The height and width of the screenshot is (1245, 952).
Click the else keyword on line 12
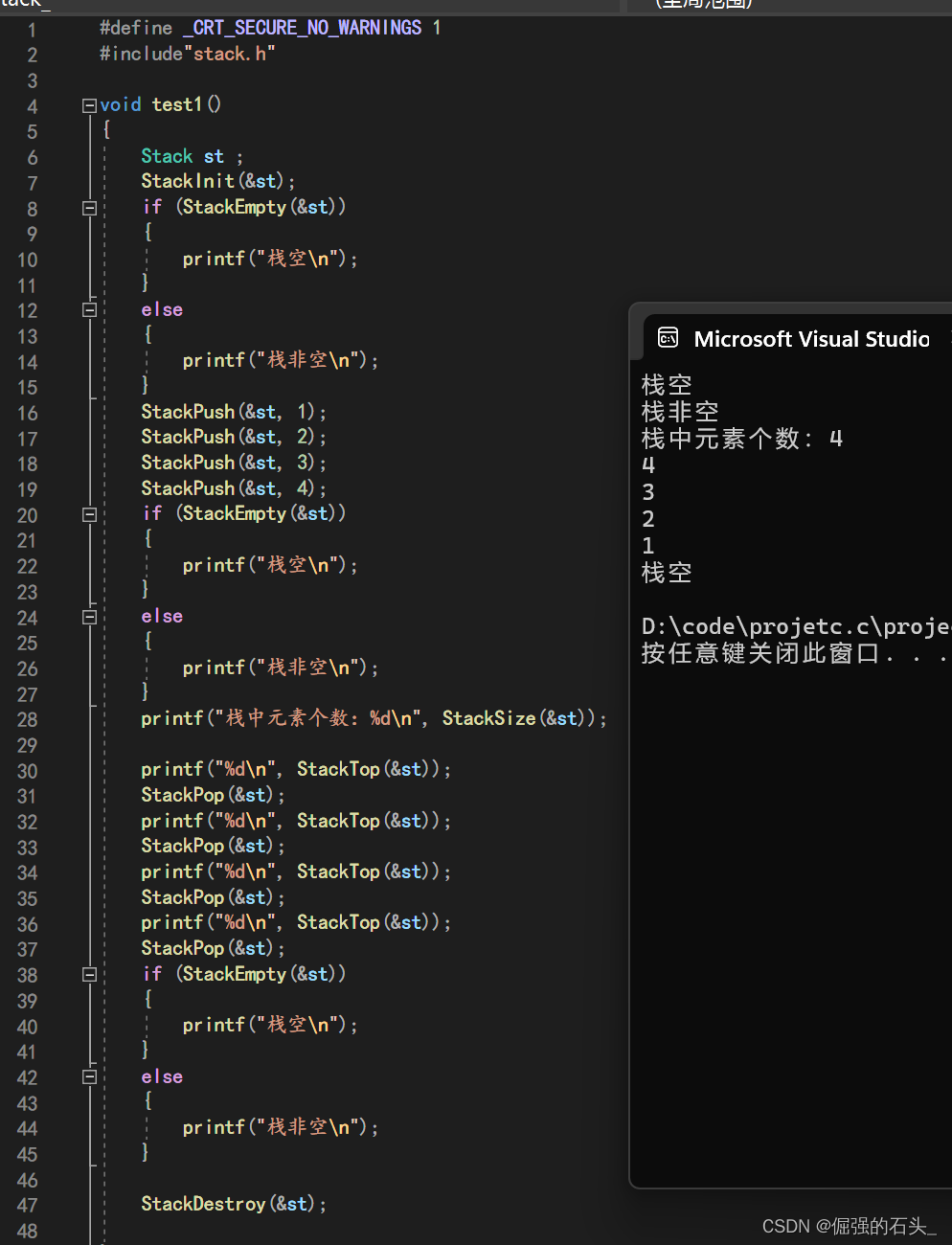tap(162, 309)
